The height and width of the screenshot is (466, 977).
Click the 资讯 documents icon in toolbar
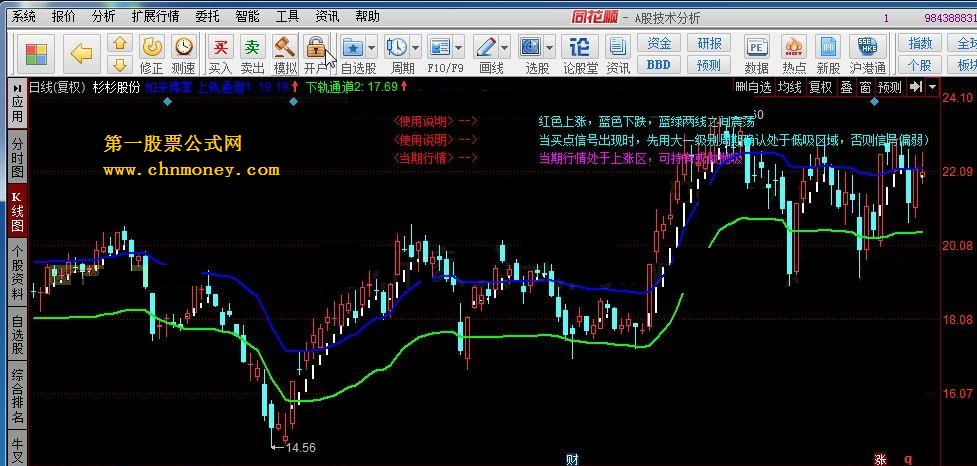(x=617, y=47)
